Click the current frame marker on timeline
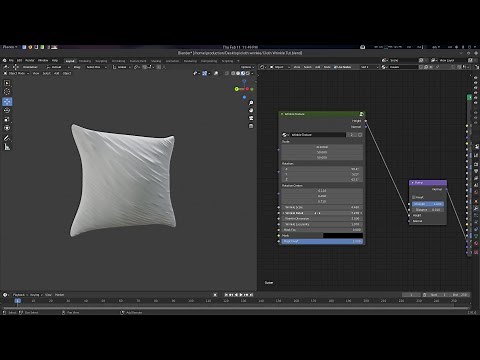 (x=18, y=301)
